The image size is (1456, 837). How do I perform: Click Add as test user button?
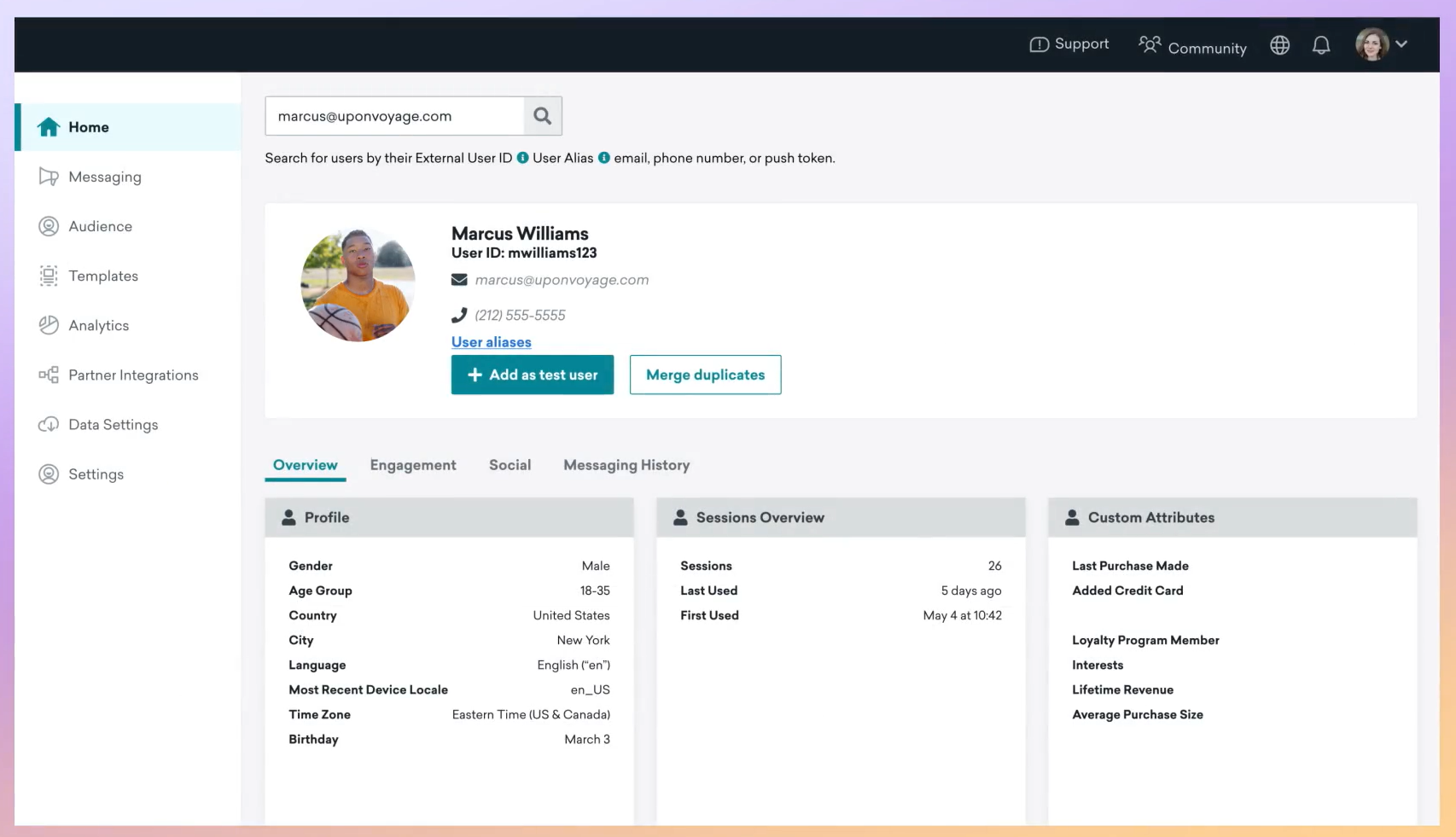click(533, 375)
